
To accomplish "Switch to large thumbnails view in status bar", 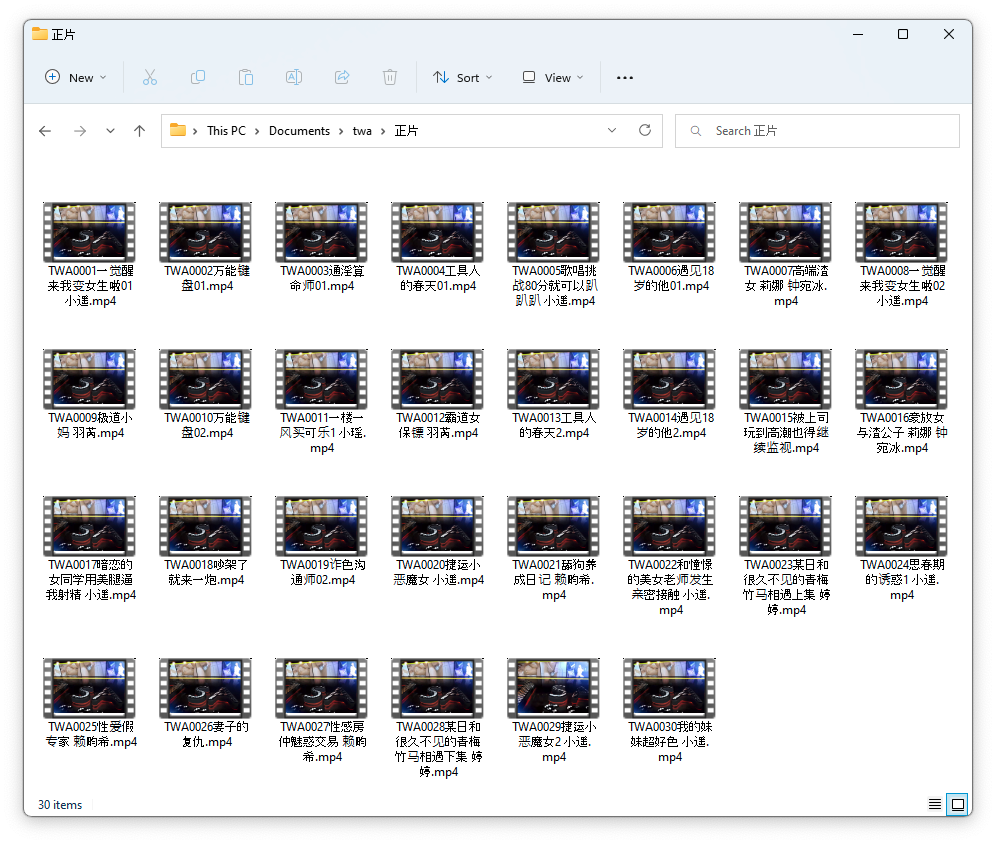I will [958, 804].
